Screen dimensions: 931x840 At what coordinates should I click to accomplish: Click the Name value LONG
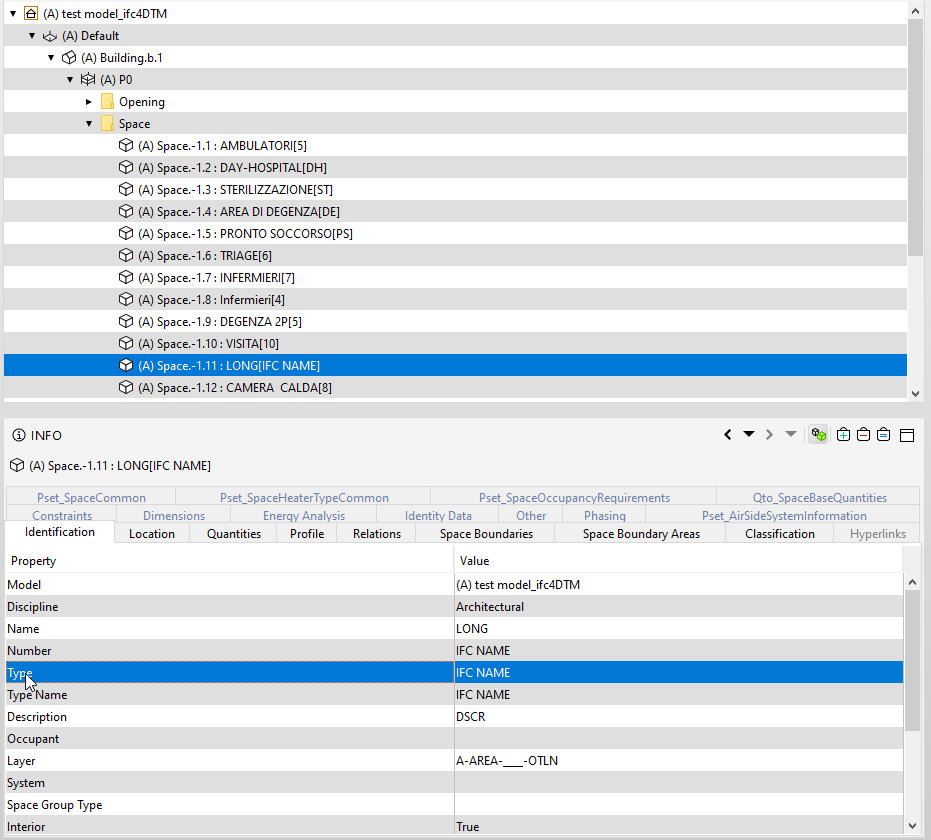click(x=472, y=629)
